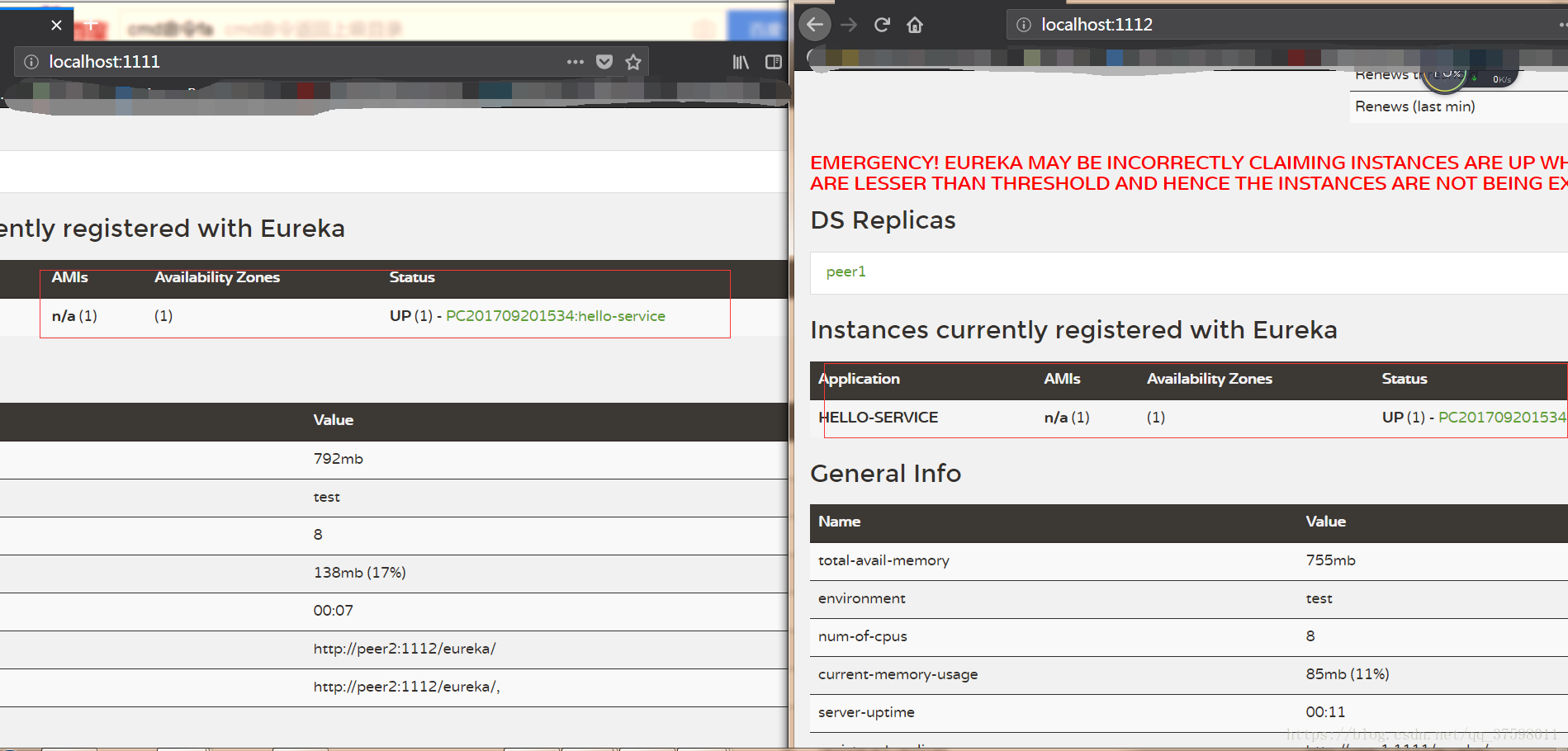Click the total-avail-memory row name

point(884,560)
